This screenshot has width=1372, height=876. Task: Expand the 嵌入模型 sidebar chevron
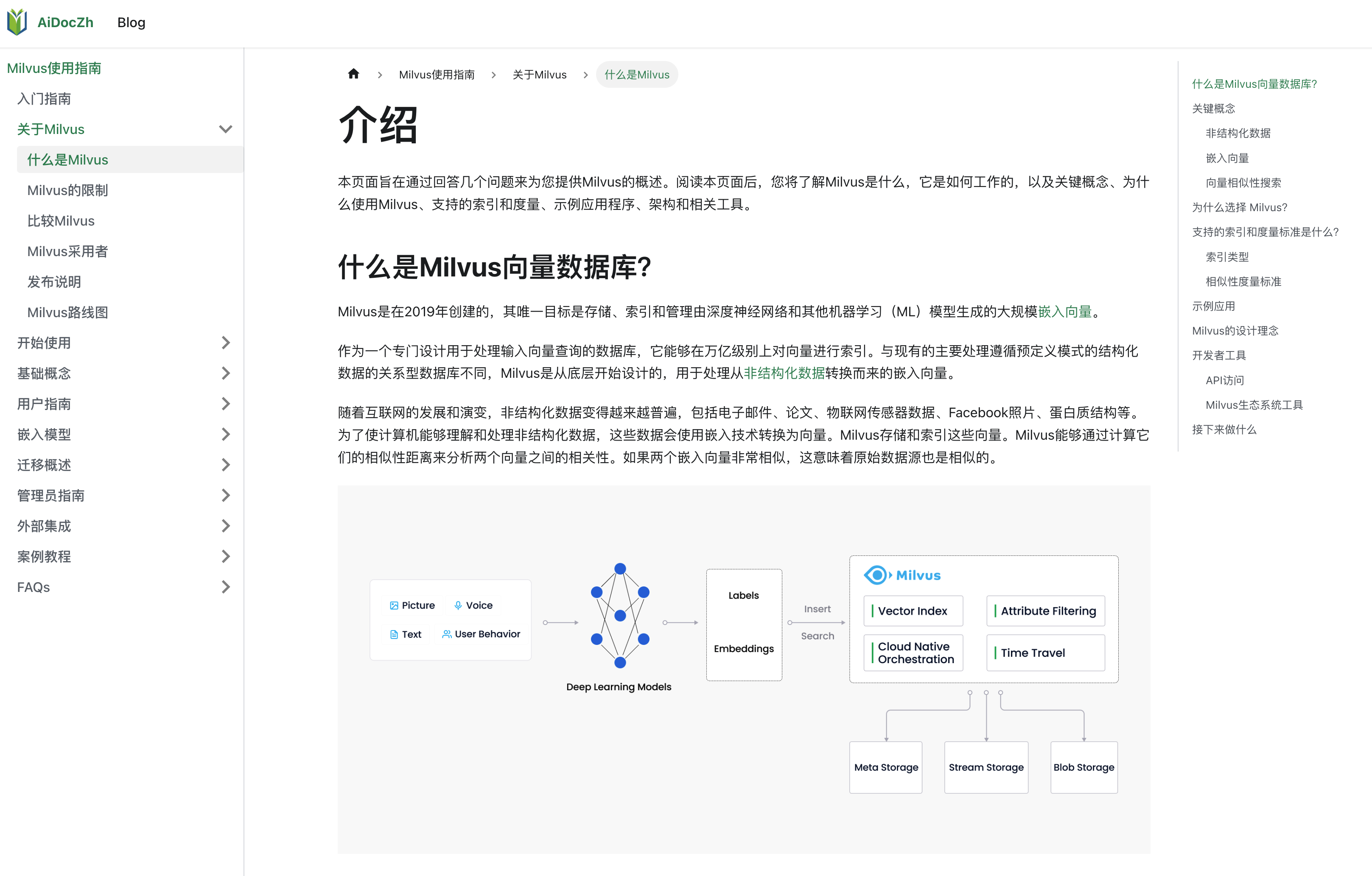[226, 435]
